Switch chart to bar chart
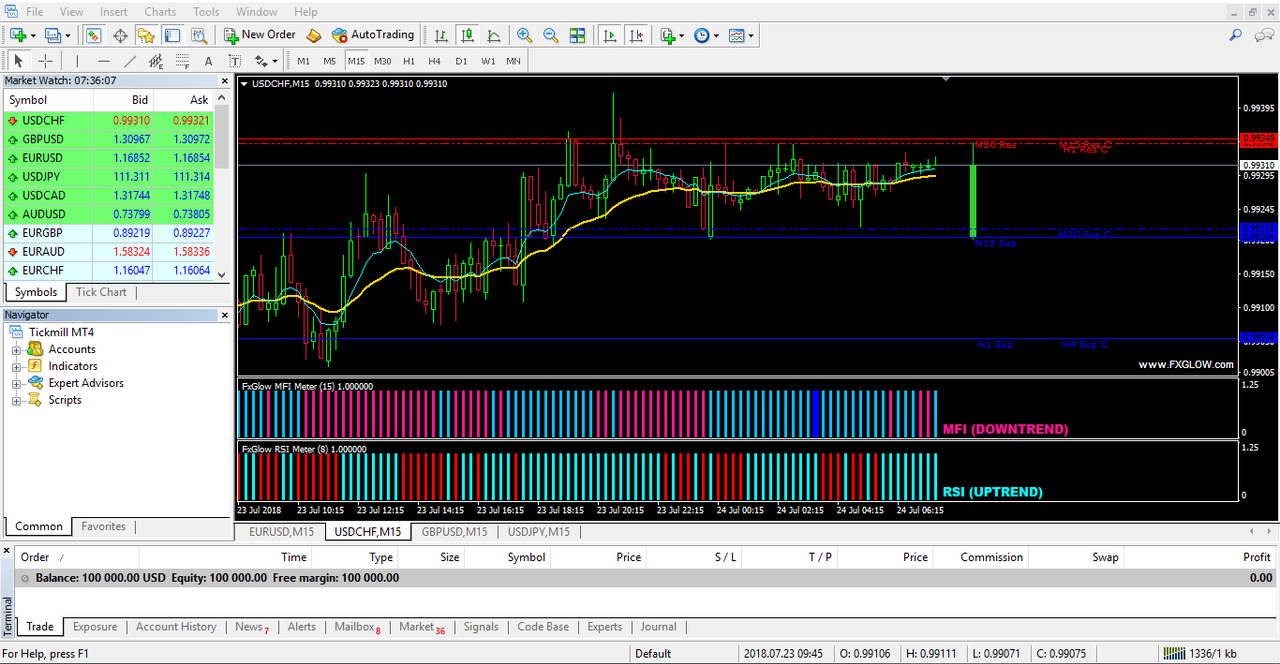The height and width of the screenshot is (664, 1280). coord(441,35)
